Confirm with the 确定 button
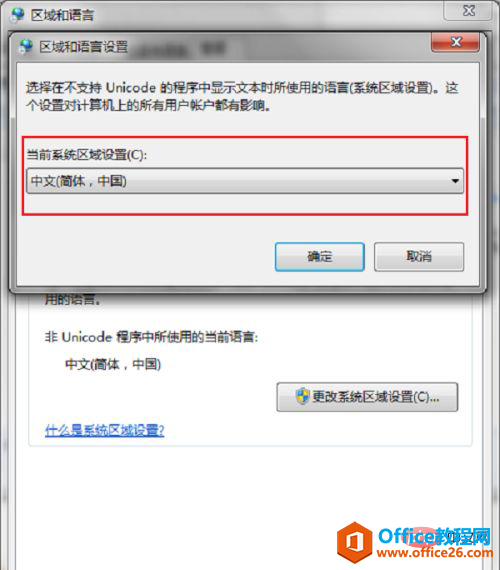 (x=320, y=257)
